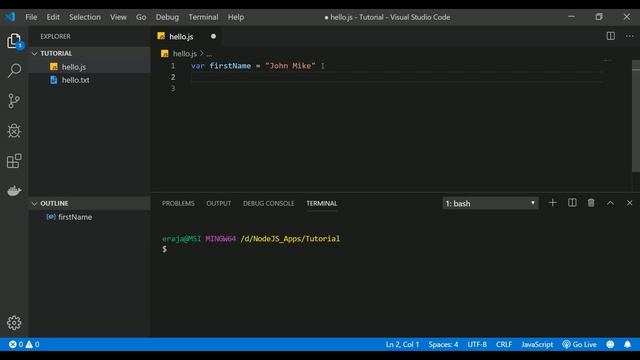Change encoding via UTF-8 entry

click(x=477, y=344)
